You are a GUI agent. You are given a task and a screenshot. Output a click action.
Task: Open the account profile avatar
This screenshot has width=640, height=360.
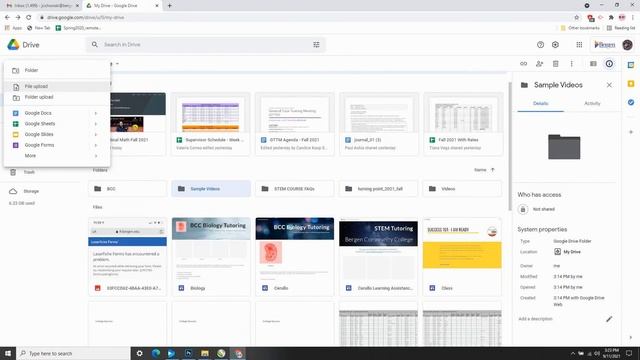tap(627, 44)
